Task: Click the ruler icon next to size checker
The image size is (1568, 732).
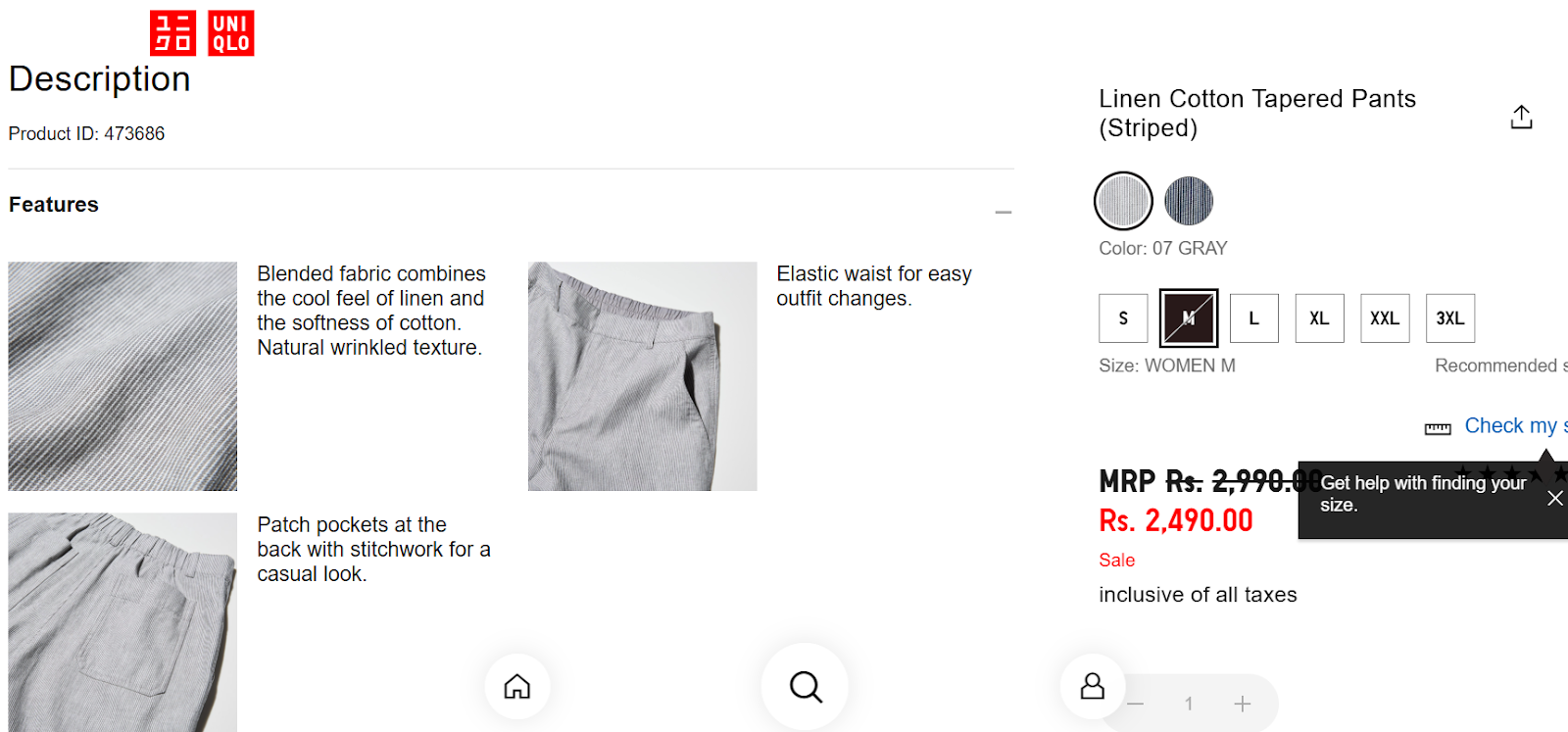Action: point(1438,428)
